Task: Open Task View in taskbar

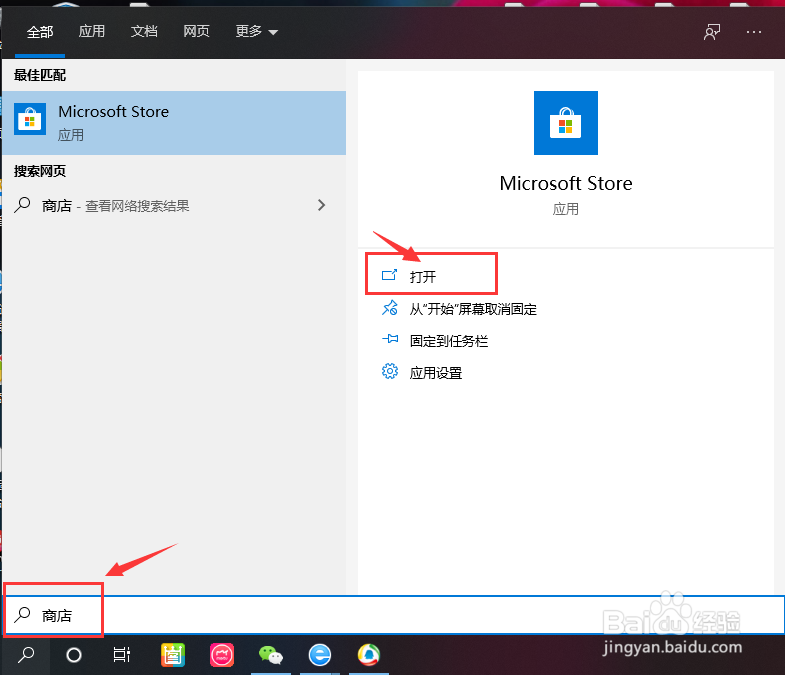Action: (122, 654)
